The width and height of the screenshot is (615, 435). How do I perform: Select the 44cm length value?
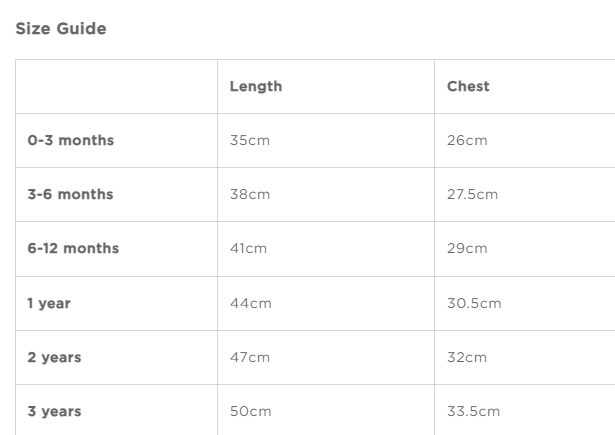click(x=251, y=303)
